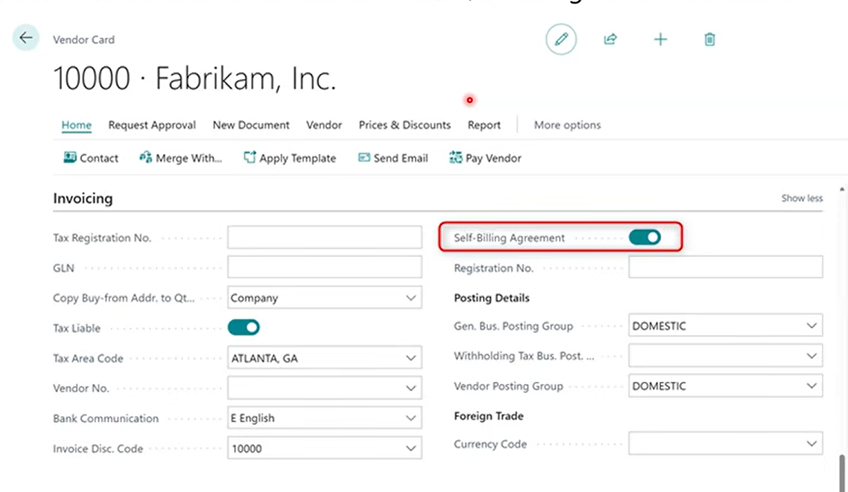Click the Tax Registration No. input field
This screenshot has height=492, width=848.
324,237
